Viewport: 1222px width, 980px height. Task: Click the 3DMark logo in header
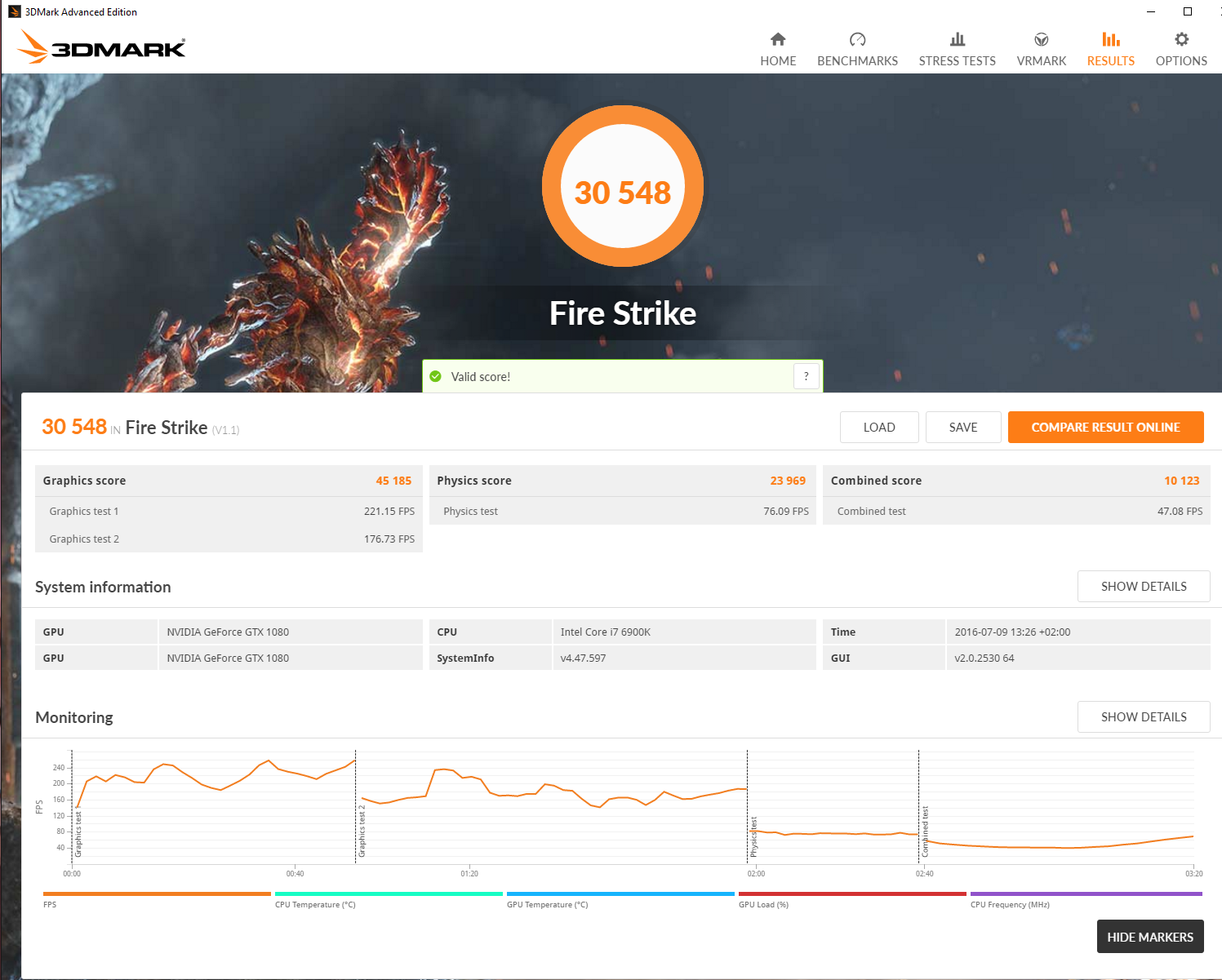click(x=101, y=47)
